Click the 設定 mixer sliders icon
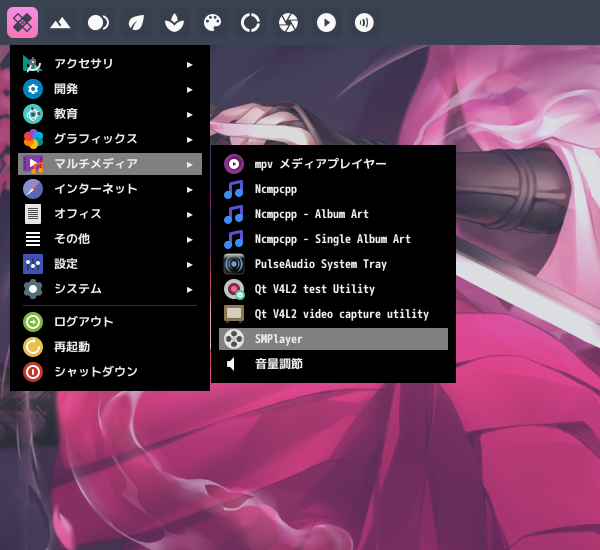Screen dimensions: 600x550 [x=33, y=264]
